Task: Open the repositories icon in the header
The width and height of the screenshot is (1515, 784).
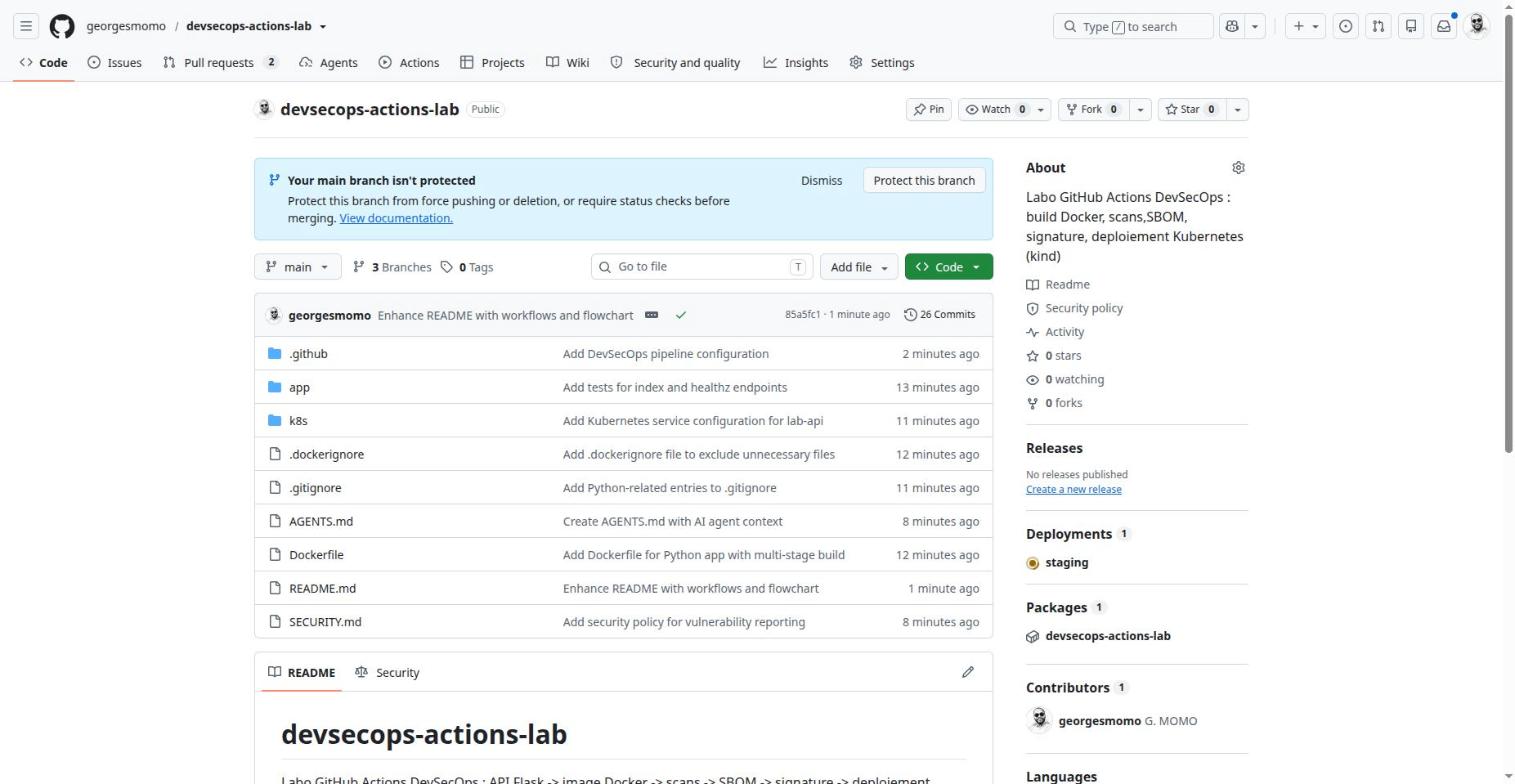Action: pos(1411,26)
